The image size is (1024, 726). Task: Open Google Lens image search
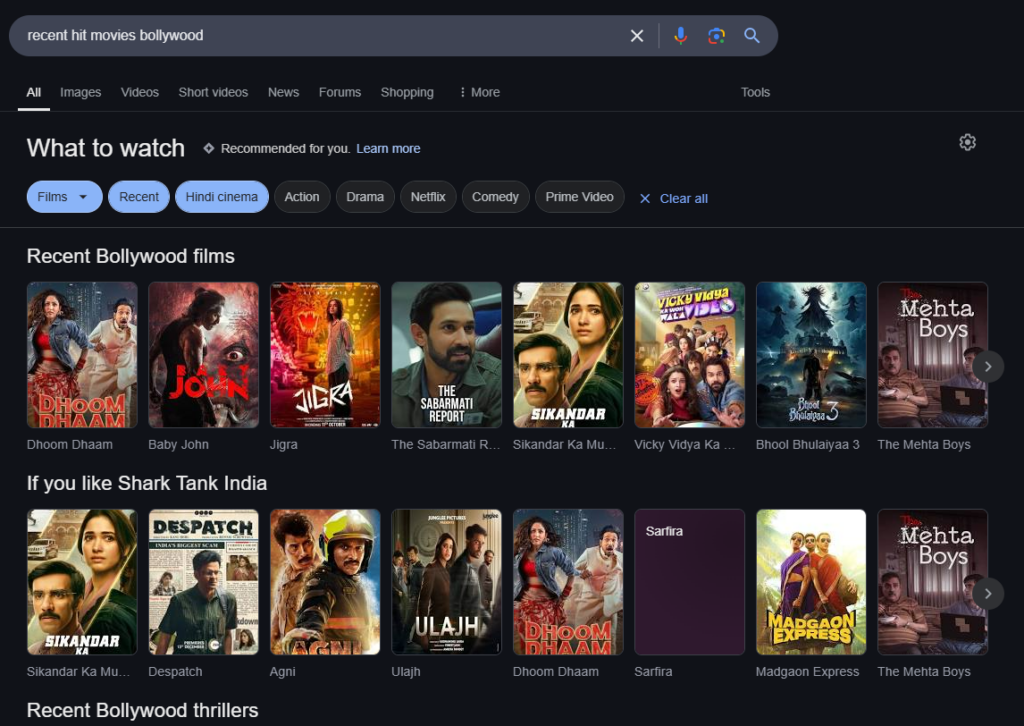pos(716,36)
